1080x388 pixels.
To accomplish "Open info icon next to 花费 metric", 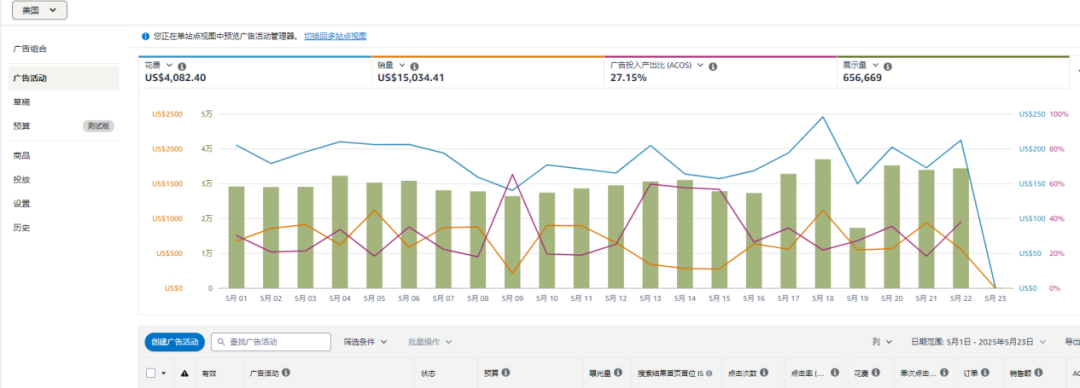I will coord(182,66).
